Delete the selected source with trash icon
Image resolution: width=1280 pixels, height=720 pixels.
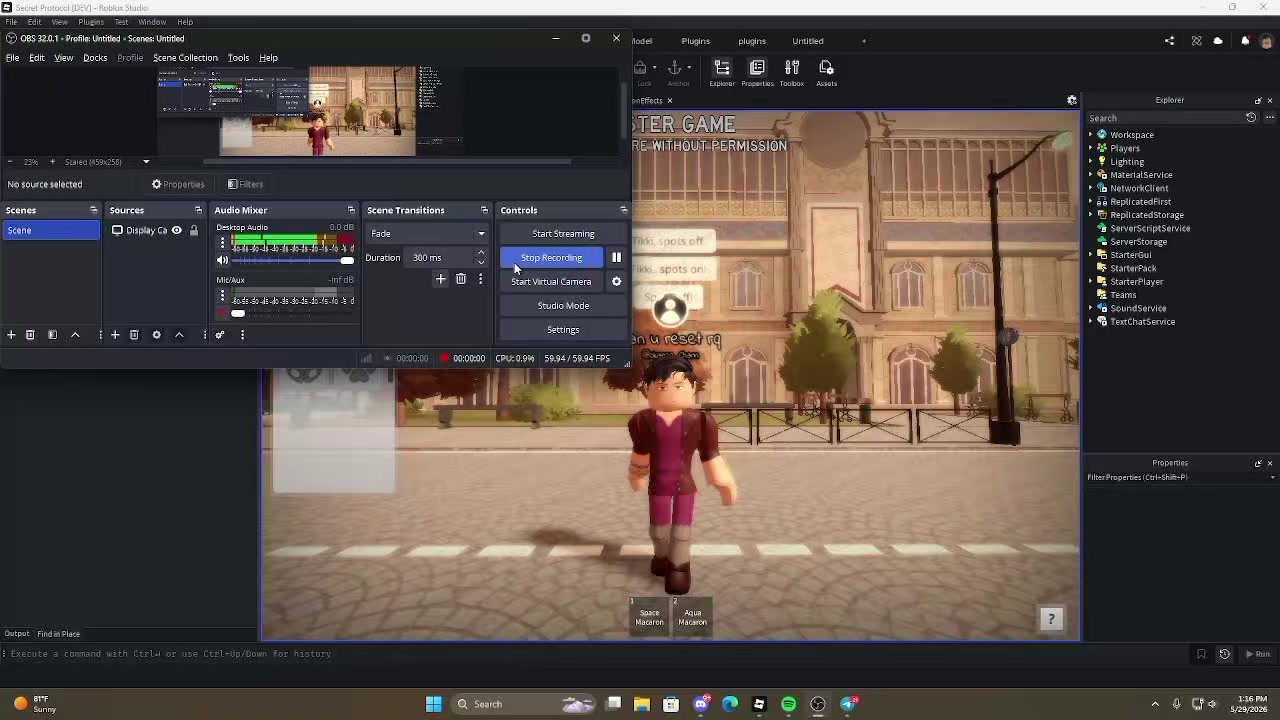pos(134,335)
